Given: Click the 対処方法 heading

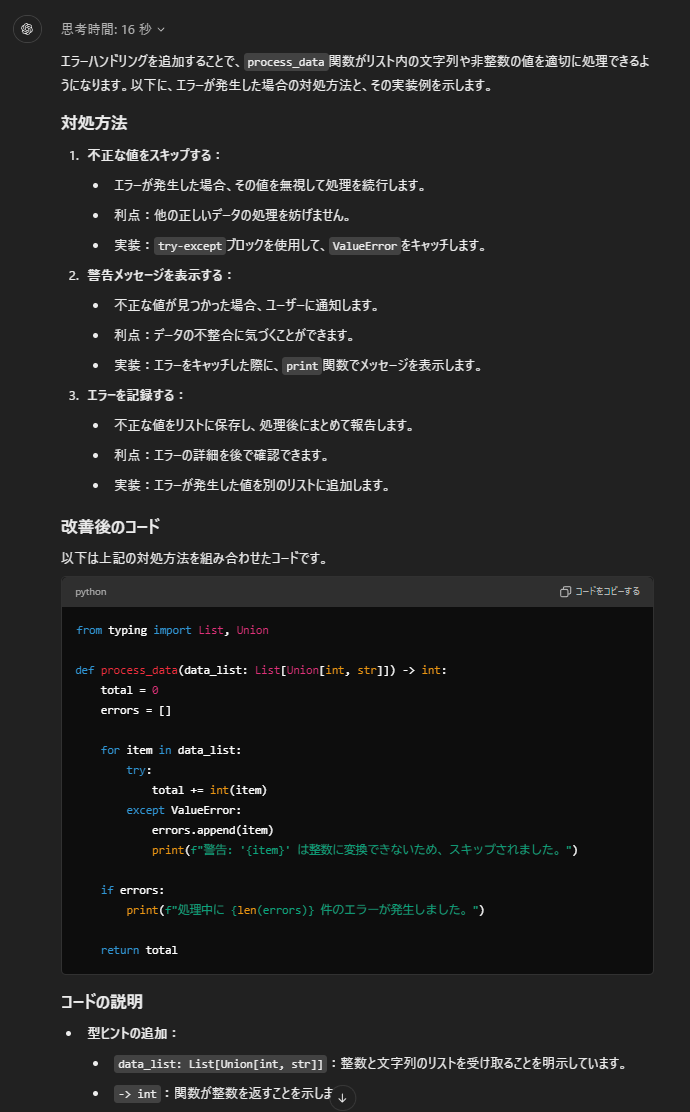Looking at the screenshot, I should (94, 123).
